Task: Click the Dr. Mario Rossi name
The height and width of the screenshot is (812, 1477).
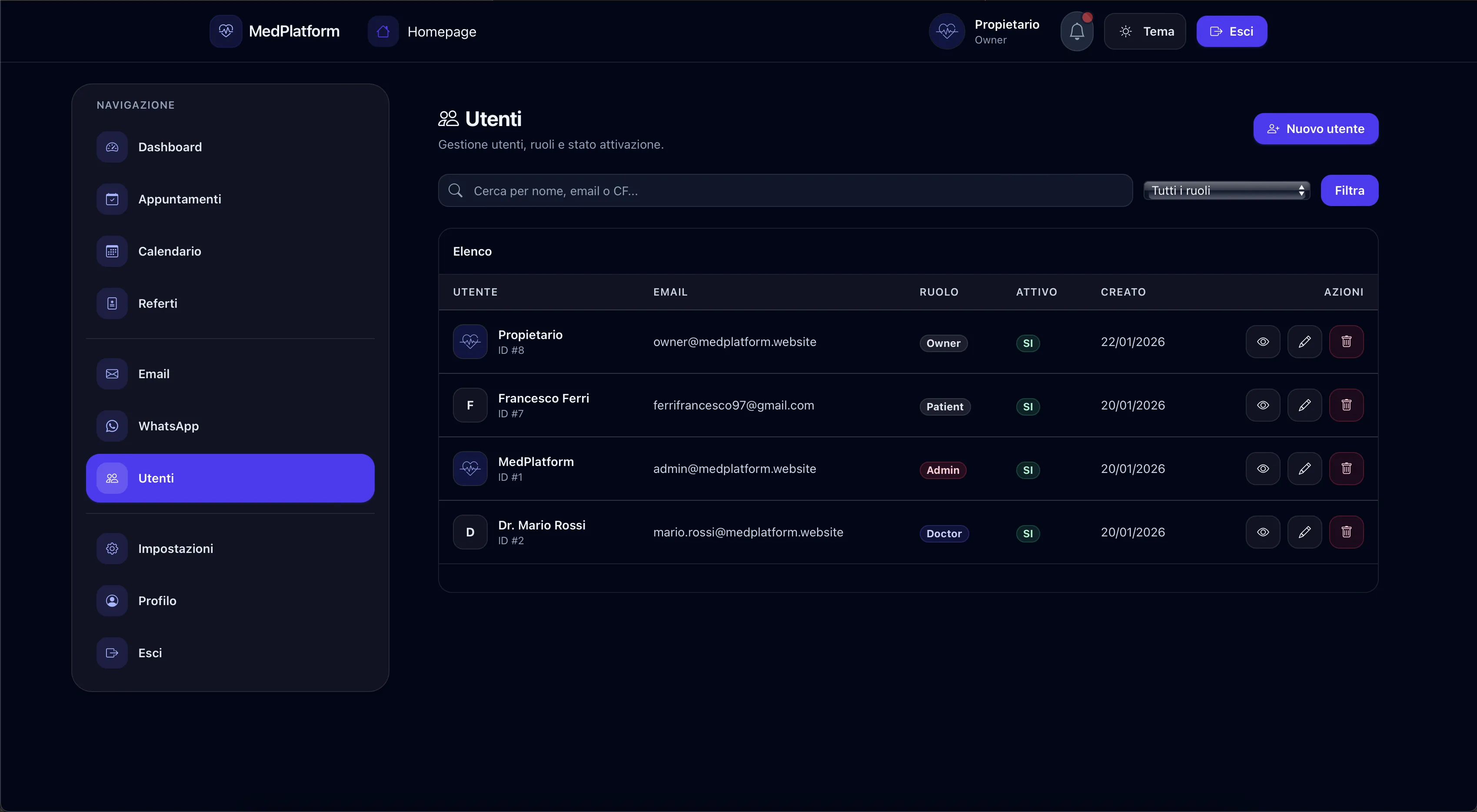Action: (541, 525)
